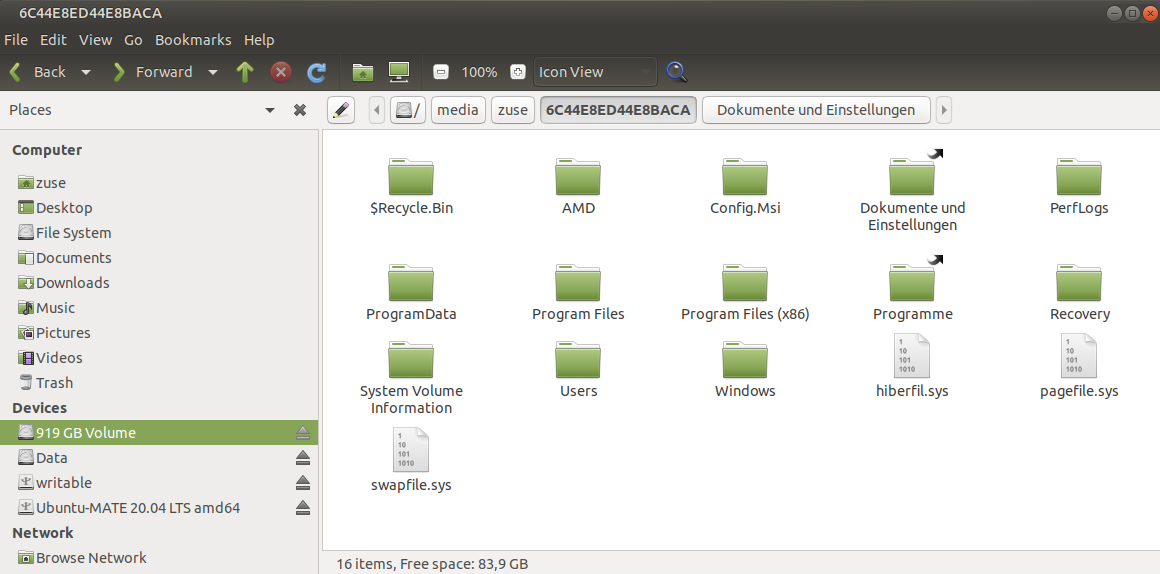
Task: Open the Edit menu
Action: pos(53,40)
